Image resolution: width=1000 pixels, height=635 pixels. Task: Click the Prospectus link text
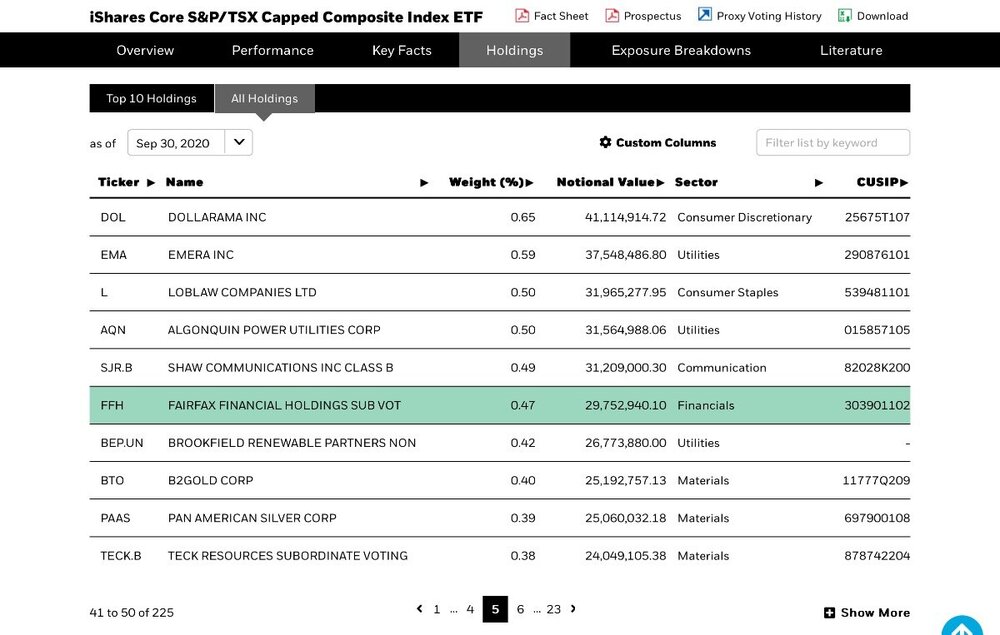(x=652, y=16)
